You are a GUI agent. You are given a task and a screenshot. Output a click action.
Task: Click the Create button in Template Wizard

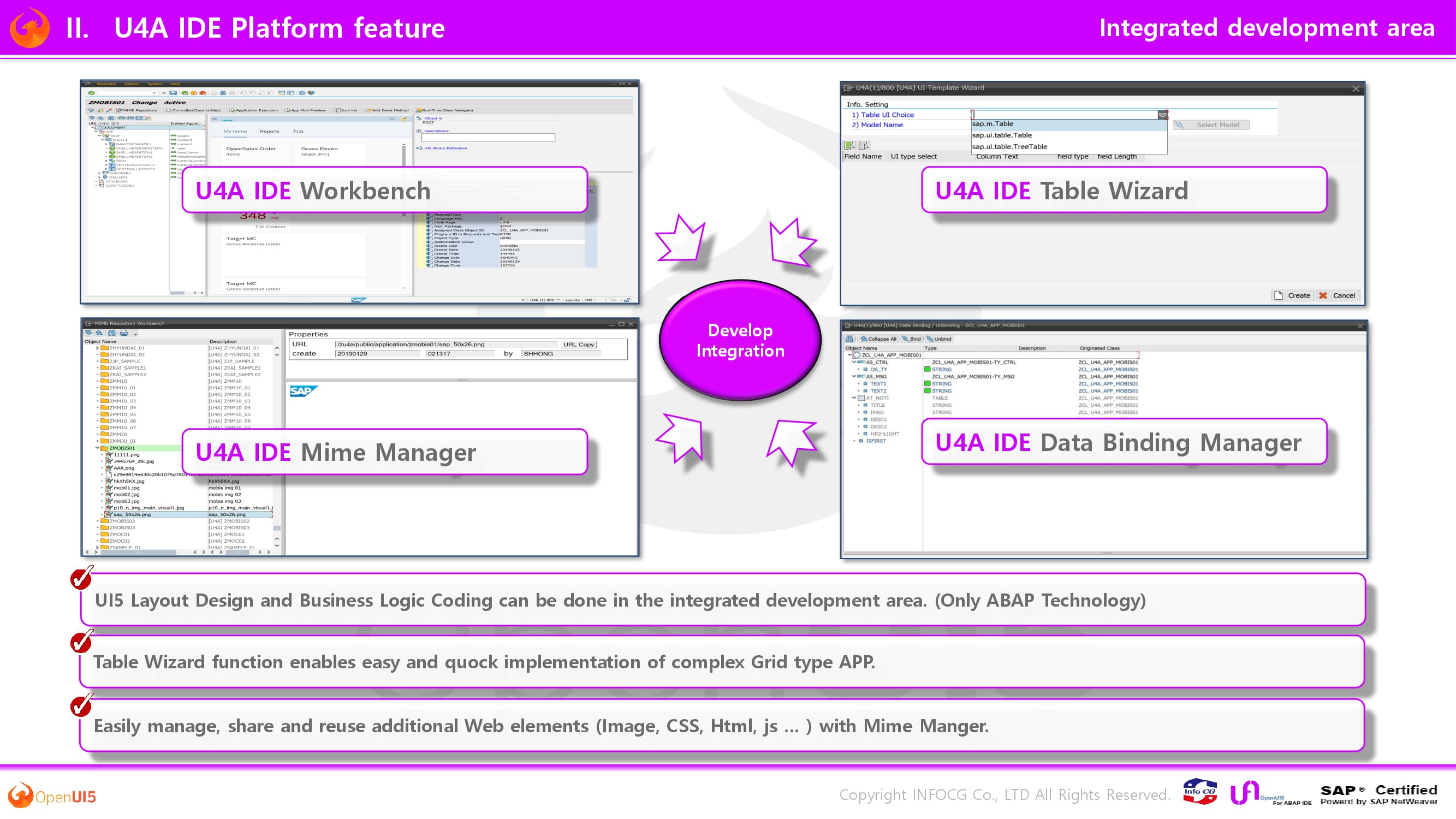pyautogui.click(x=1292, y=295)
